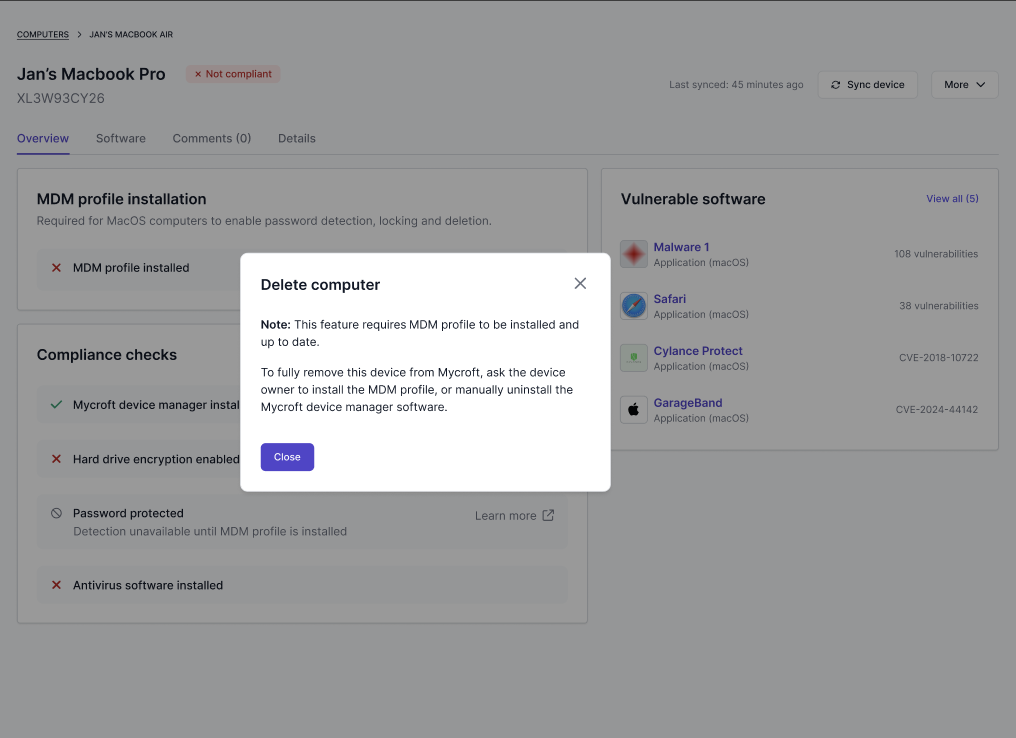Open the Cylance Protect link
The image size is (1016, 738).
point(698,351)
